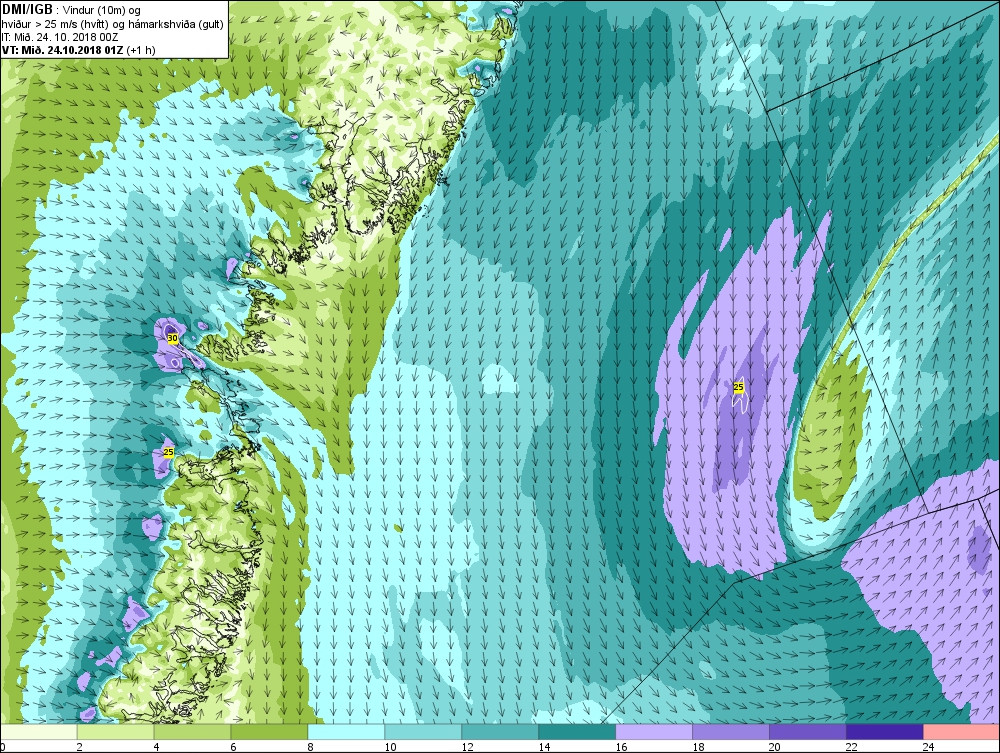This screenshot has height=753, width=1000.
Task: Click the salmon pink legend swatch above 24 m/s
Action: (x=961, y=732)
